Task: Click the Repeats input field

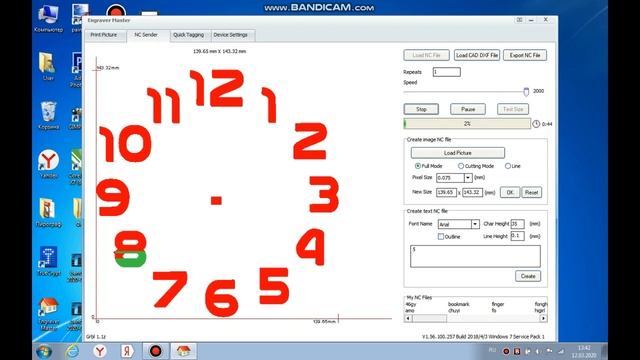Action: tap(447, 72)
